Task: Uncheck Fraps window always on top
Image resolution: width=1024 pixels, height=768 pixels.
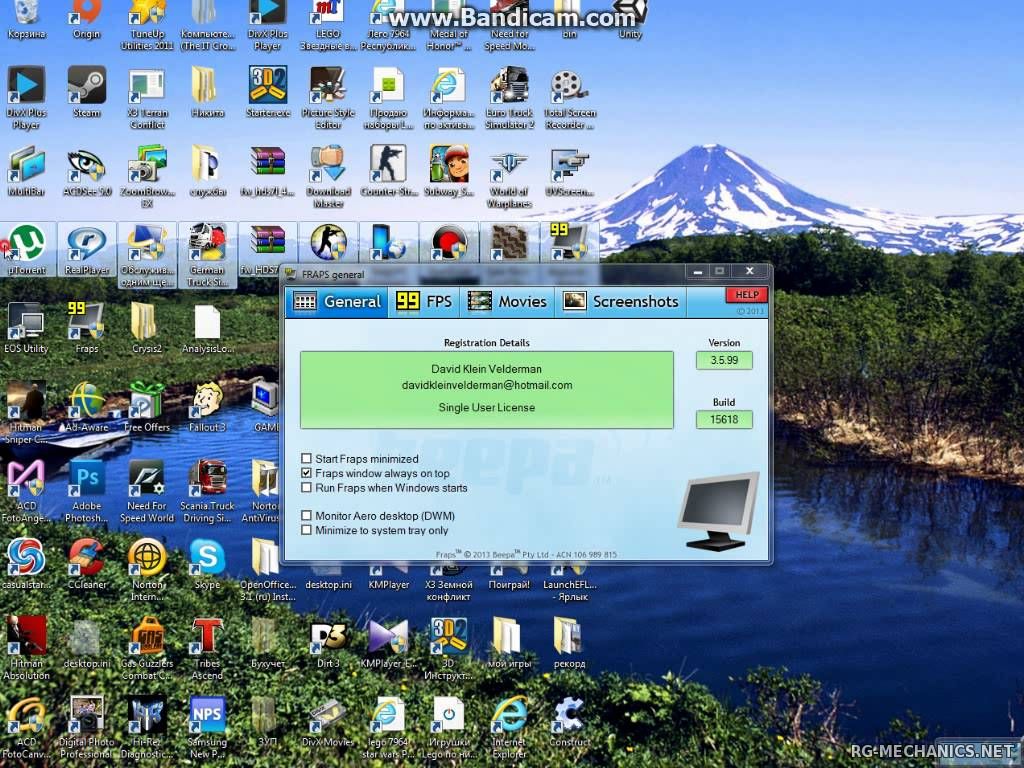Action: (307, 473)
